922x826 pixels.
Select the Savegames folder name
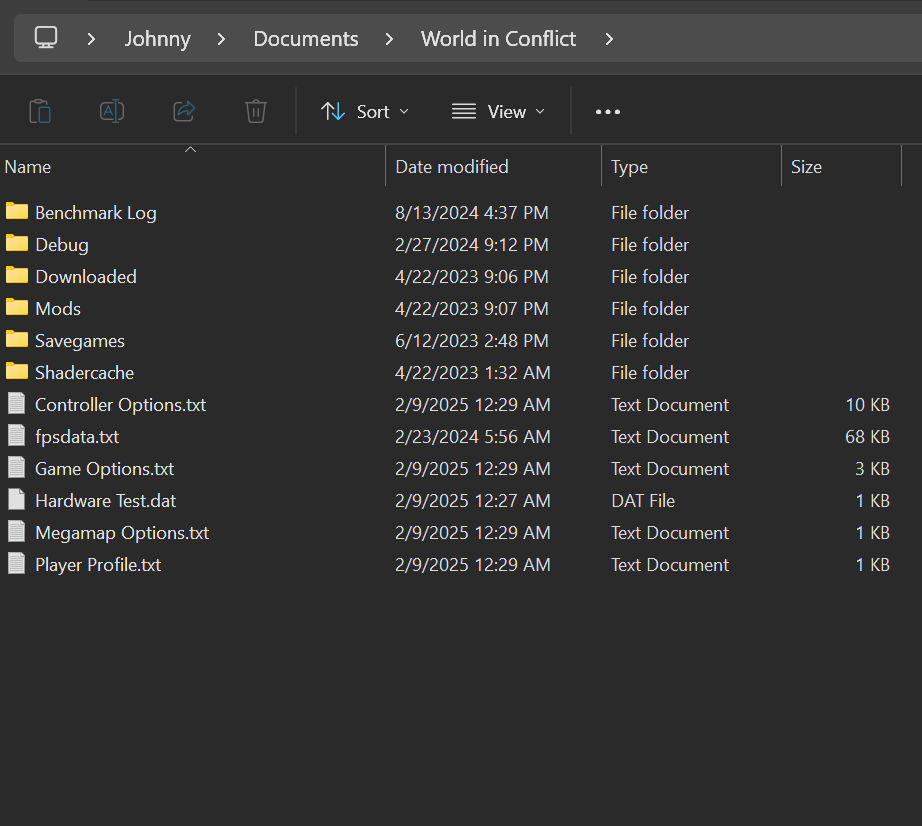click(x=80, y=341)
